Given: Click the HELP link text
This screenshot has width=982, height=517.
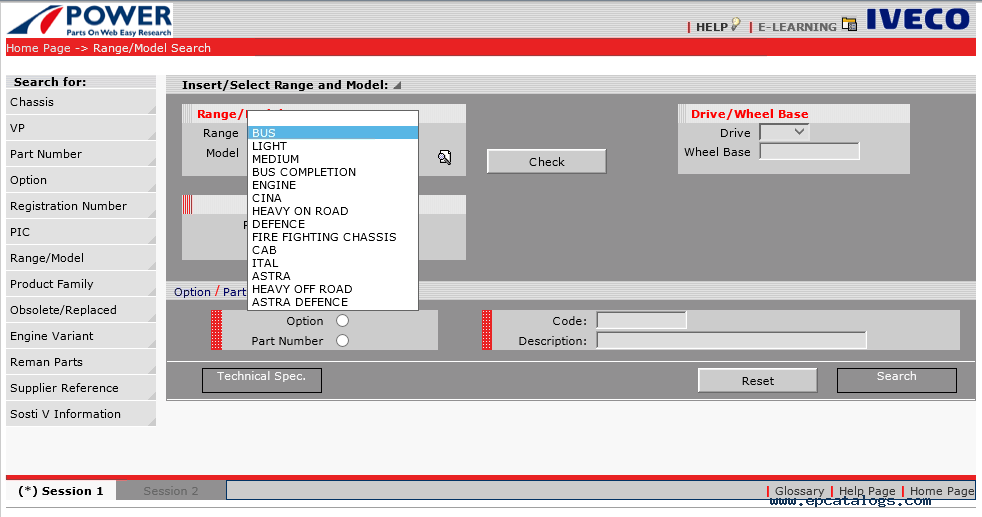Looking at the screenshot, I should [x=712, y=27].
